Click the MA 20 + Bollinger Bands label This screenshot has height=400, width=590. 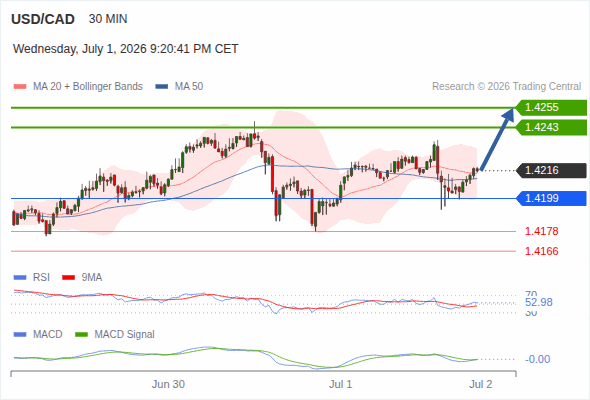[x=88, y=87]
